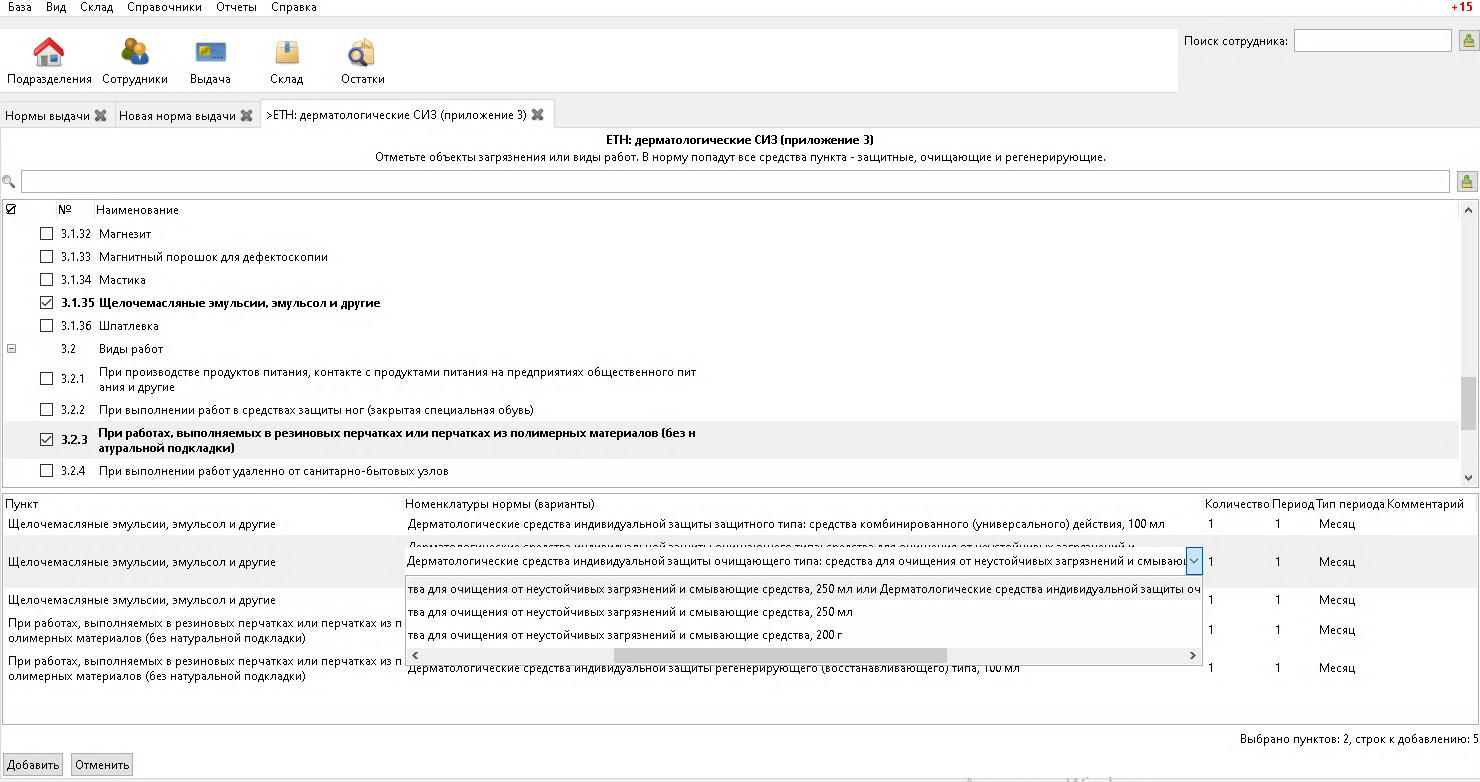
Task: Tick the 3.1.34 Мастика checkbox
Action: click(46, 280)
